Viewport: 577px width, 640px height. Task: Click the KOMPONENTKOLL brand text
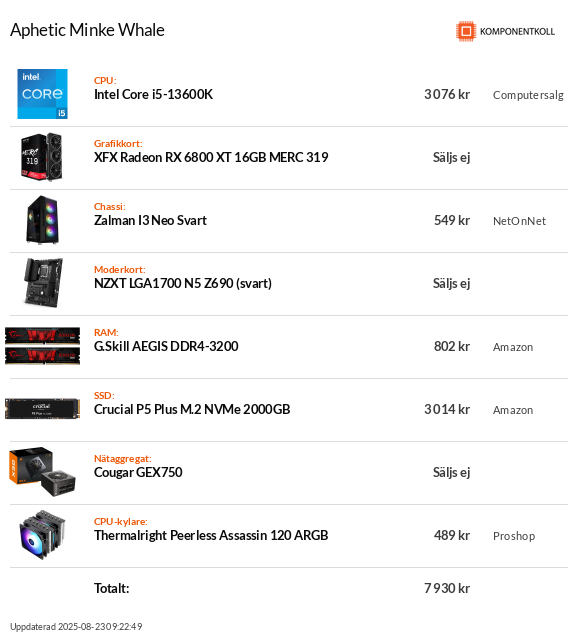tap(517, 31)
